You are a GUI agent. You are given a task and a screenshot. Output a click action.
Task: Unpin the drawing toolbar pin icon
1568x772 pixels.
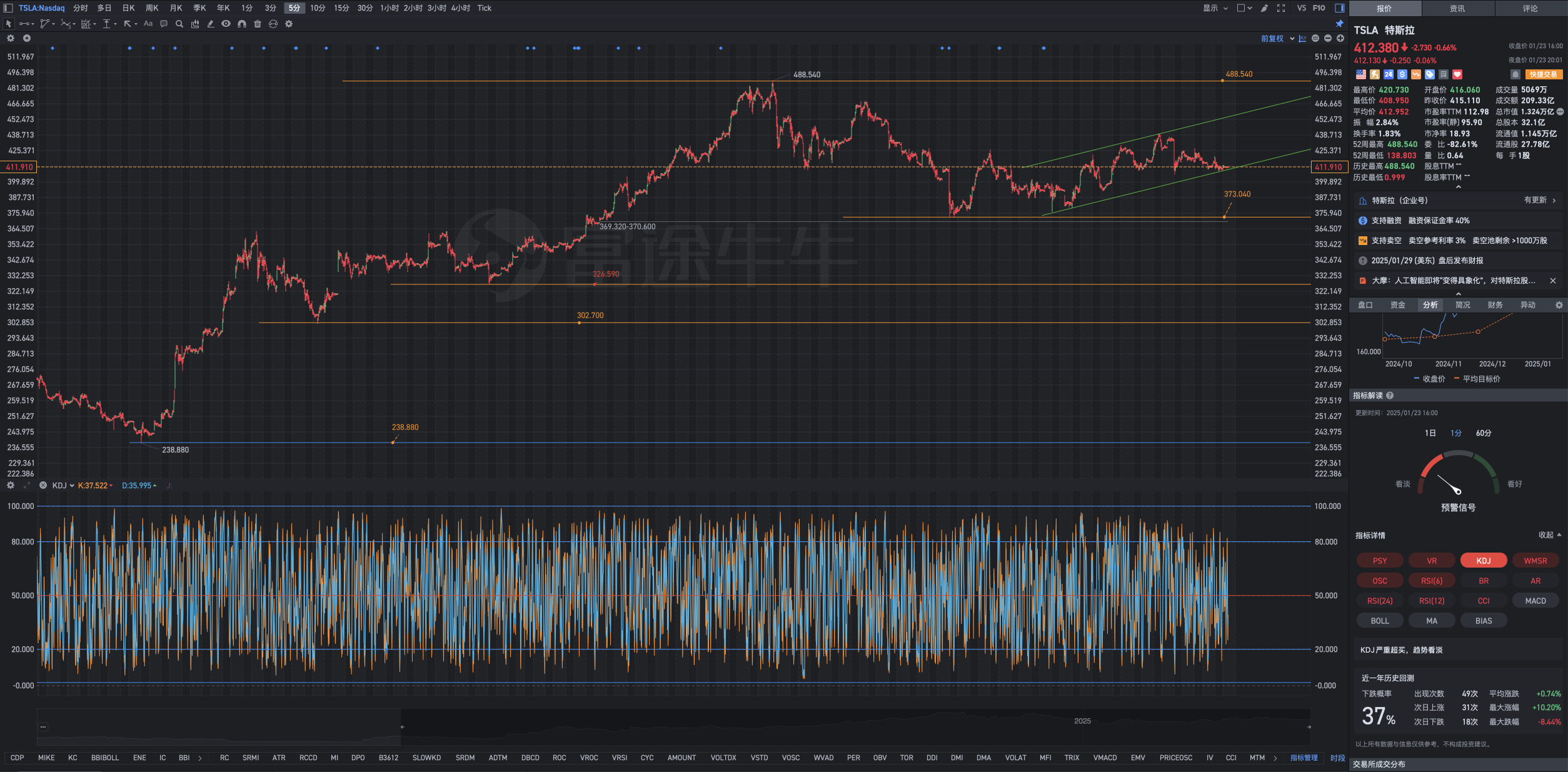(x=1339, y=24)
